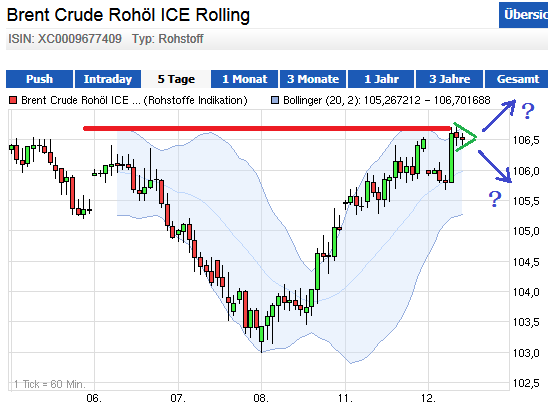Viewport: 548px width, 408px height.
Task: Switch to 3 Monate timeframe
Action: click(313, 79)
